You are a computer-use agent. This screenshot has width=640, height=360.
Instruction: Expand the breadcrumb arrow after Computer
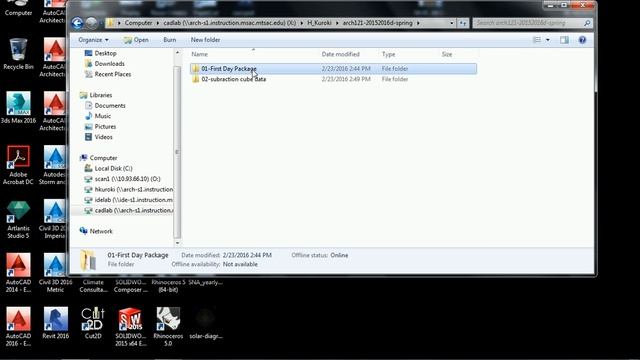(x=158, y=23)
